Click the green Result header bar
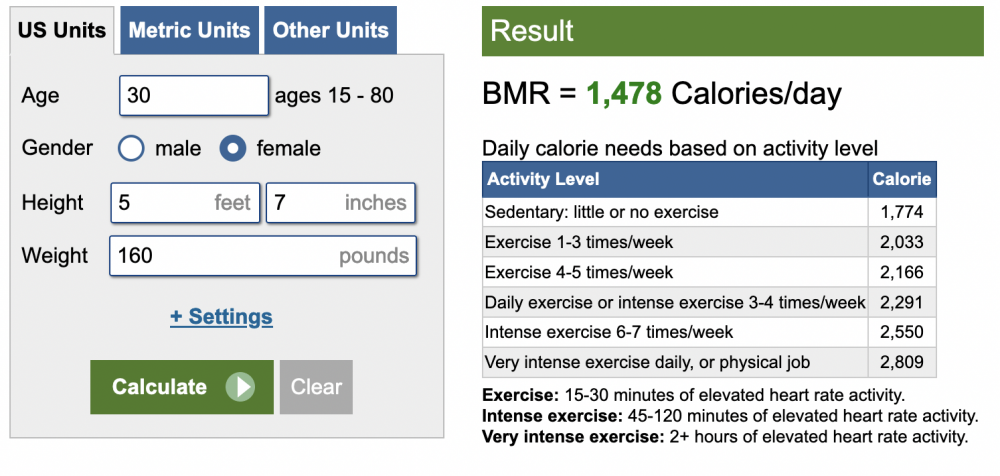 pyautogui.click(x=733, y=31)
